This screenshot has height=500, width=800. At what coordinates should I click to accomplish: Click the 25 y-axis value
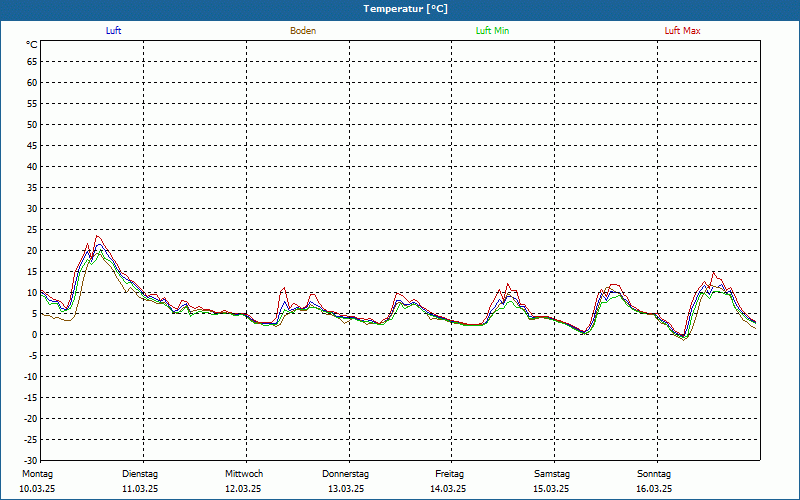pyautogui.click(x=32, y=230)
